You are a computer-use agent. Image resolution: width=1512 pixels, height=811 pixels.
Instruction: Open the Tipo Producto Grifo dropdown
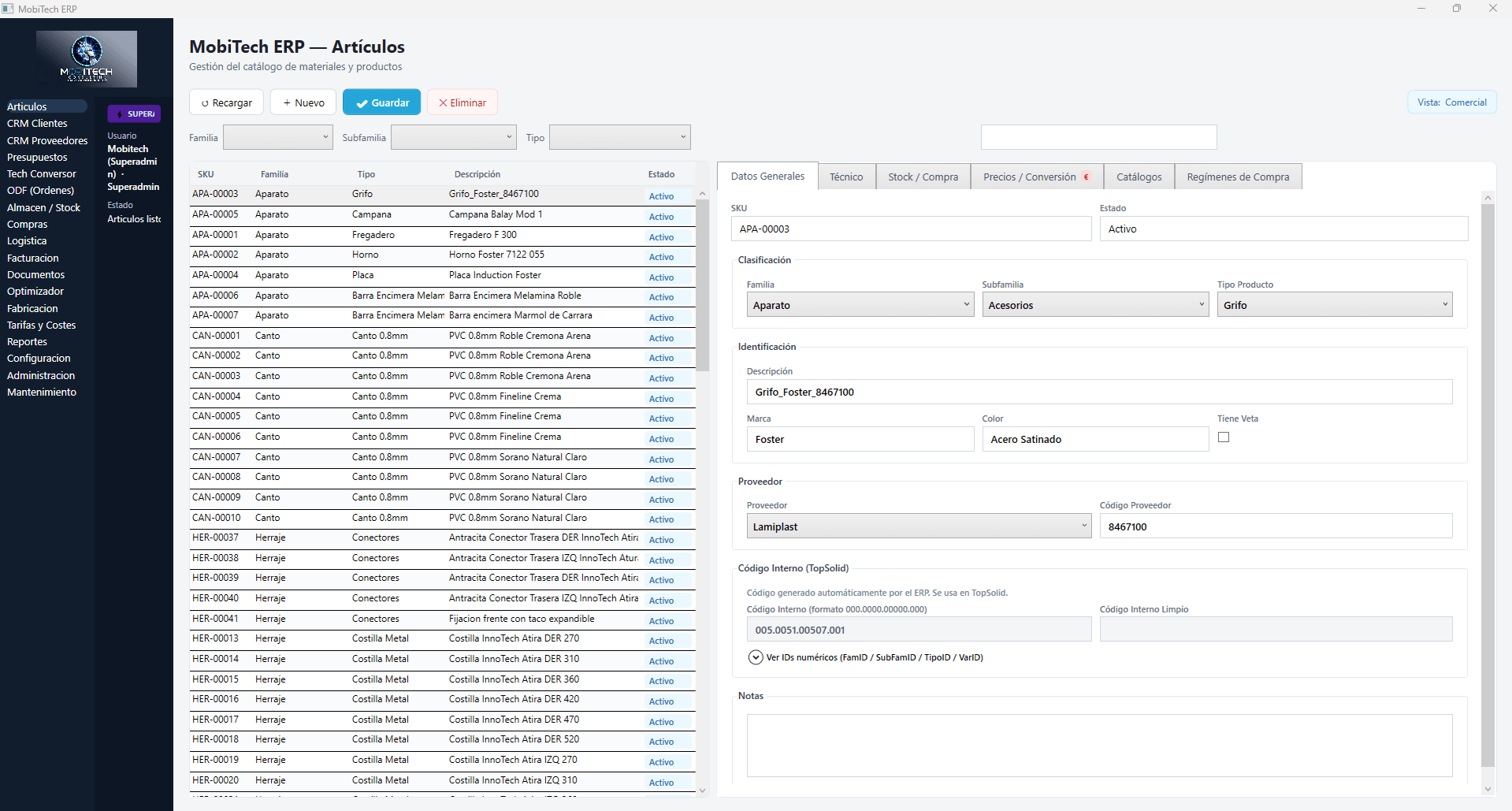[x=1334, y=305]
